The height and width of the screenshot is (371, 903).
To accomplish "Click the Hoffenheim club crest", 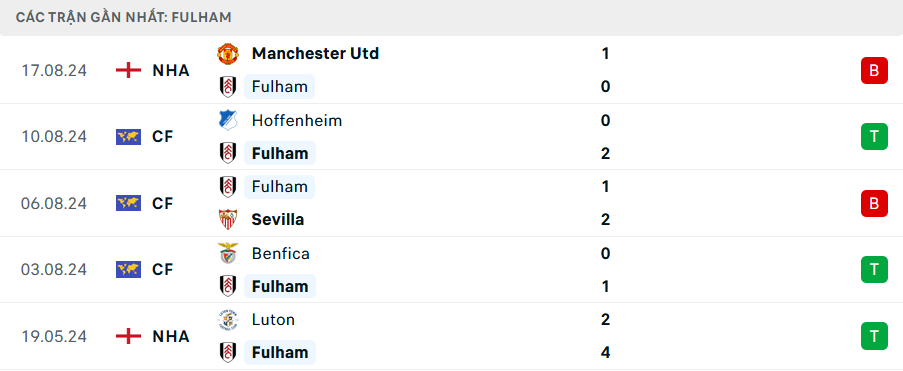I will click(227, 120).
